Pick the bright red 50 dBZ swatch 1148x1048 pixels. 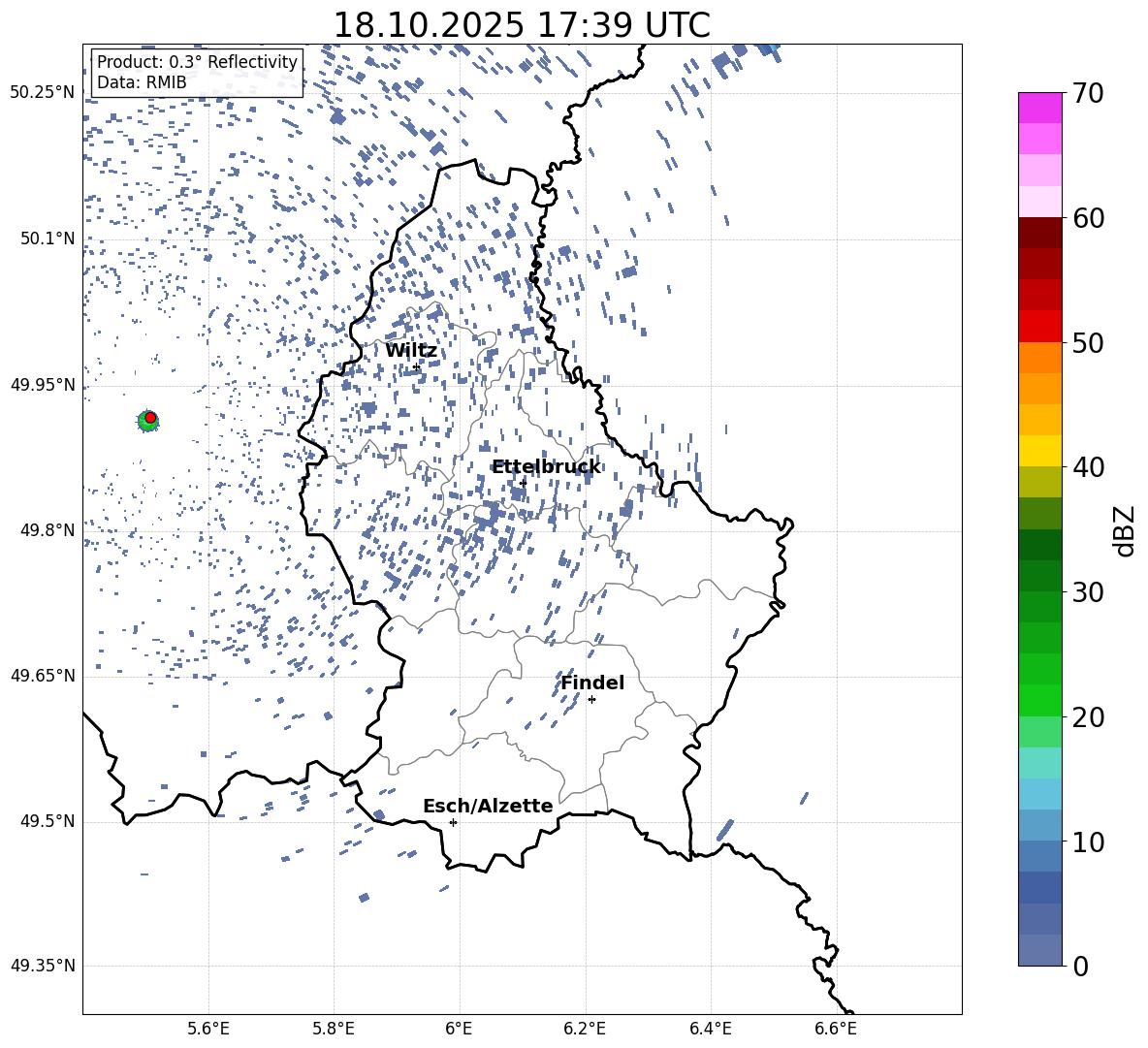(x=1040, y=327)
